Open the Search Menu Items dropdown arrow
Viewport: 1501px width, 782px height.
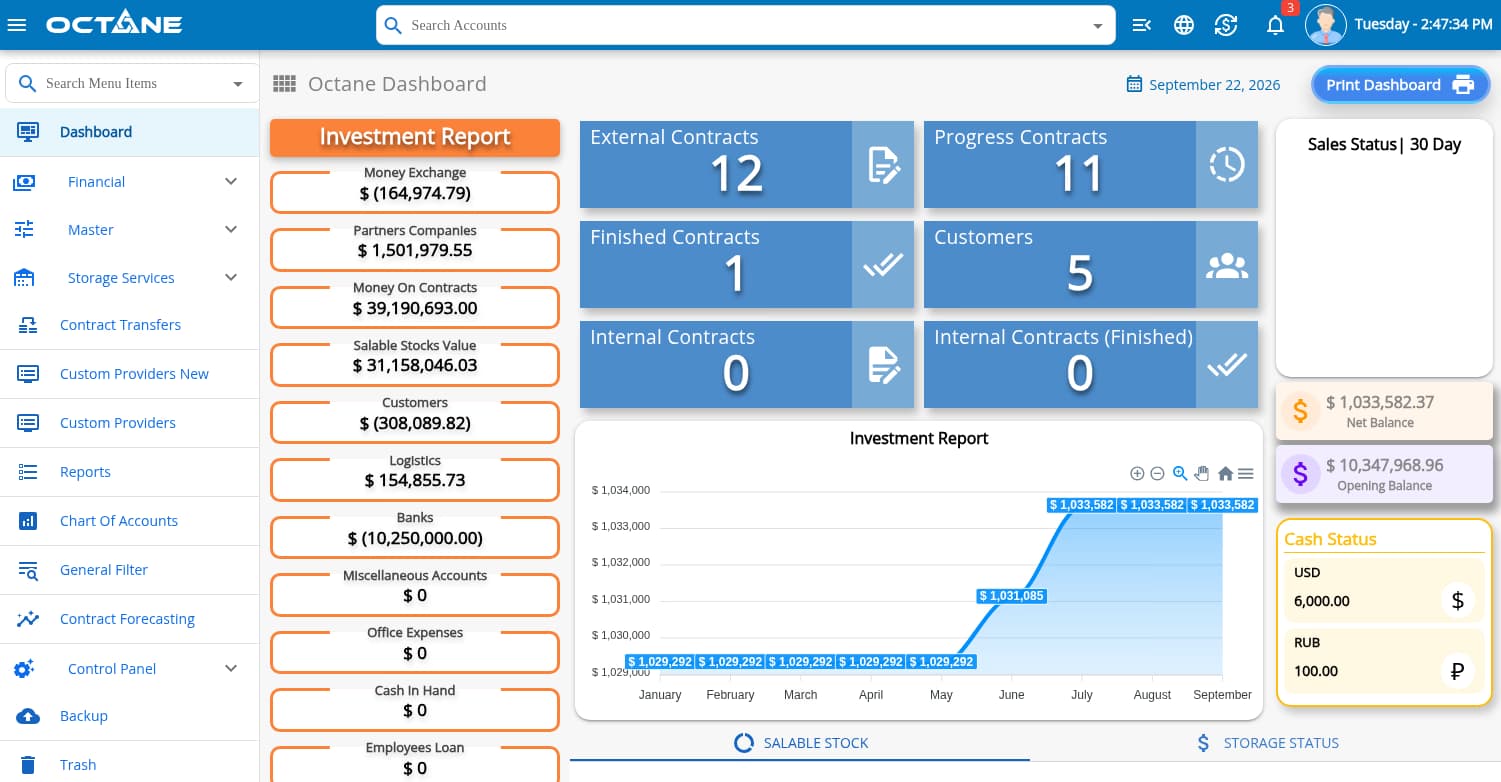[x=238, y=84]
